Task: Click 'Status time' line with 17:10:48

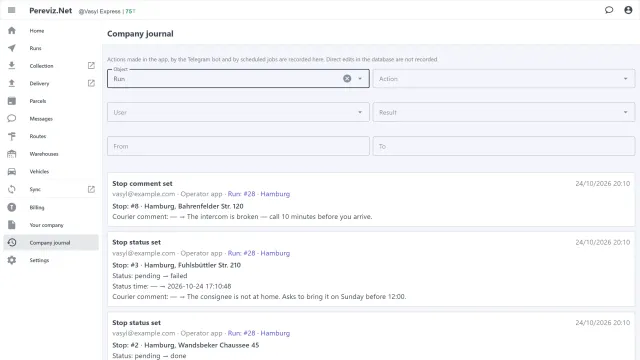Action: tap(172, 287)
